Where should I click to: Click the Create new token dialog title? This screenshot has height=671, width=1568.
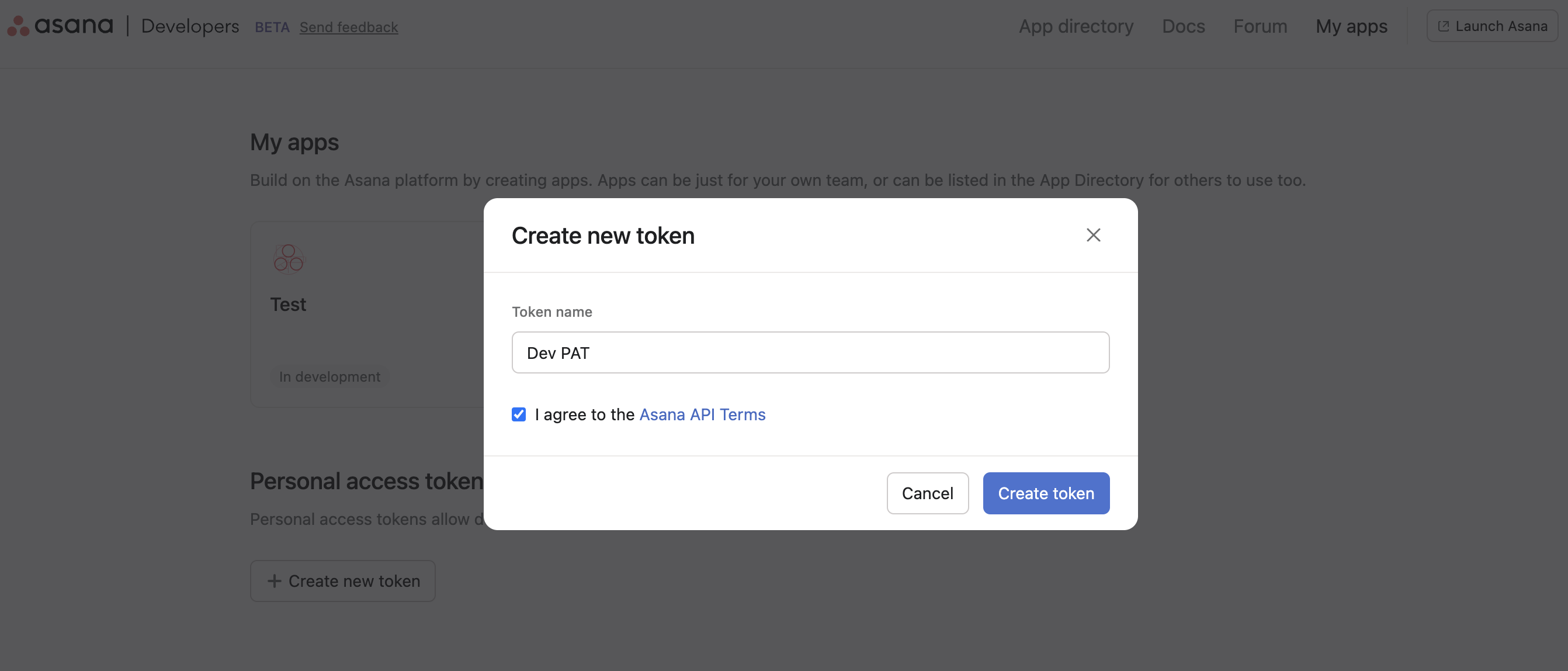point(603,236)
